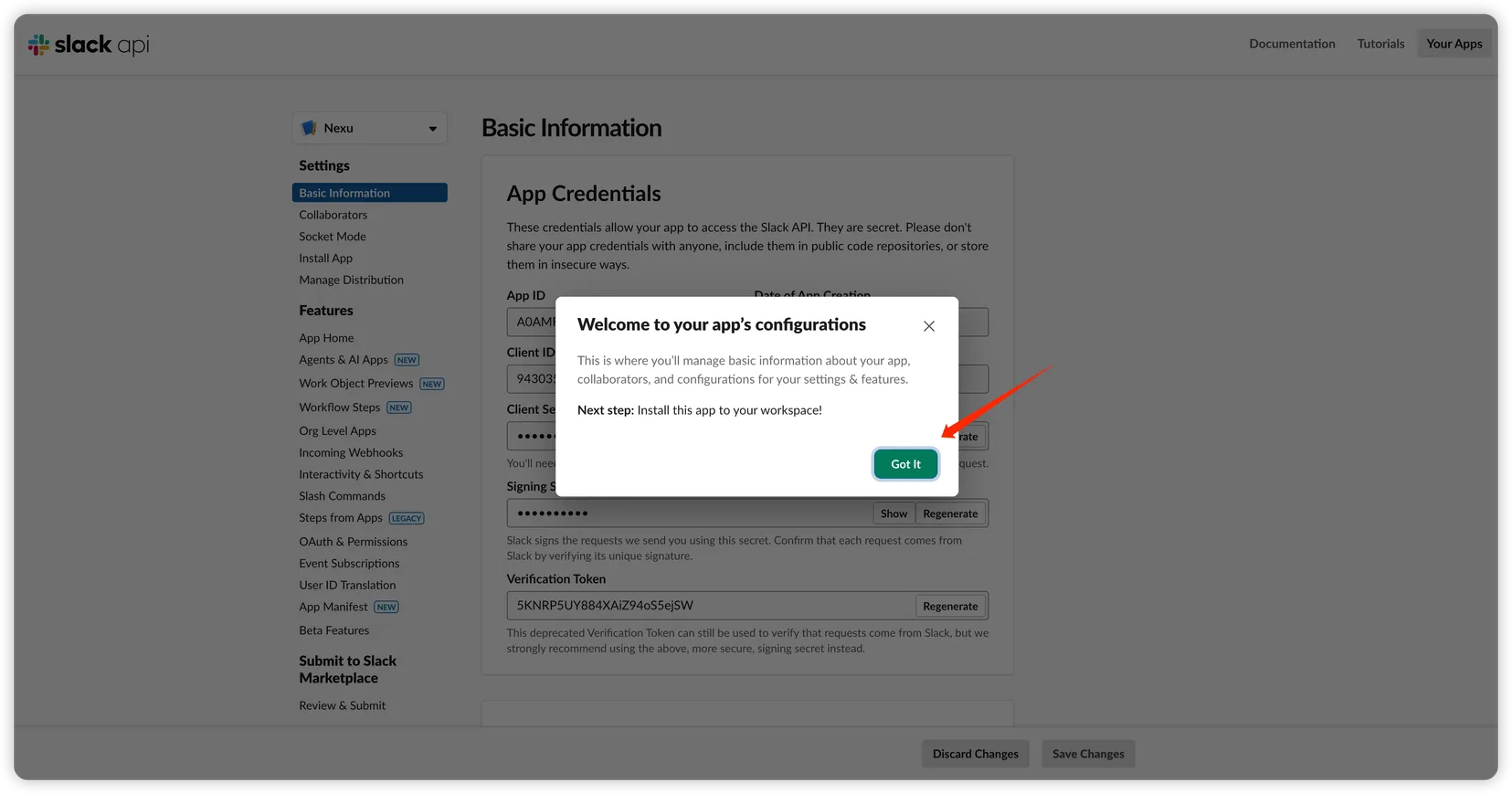Open the Nexu app selector dropdown
Screen dimensions: 1512x794
tap(432, 129)
